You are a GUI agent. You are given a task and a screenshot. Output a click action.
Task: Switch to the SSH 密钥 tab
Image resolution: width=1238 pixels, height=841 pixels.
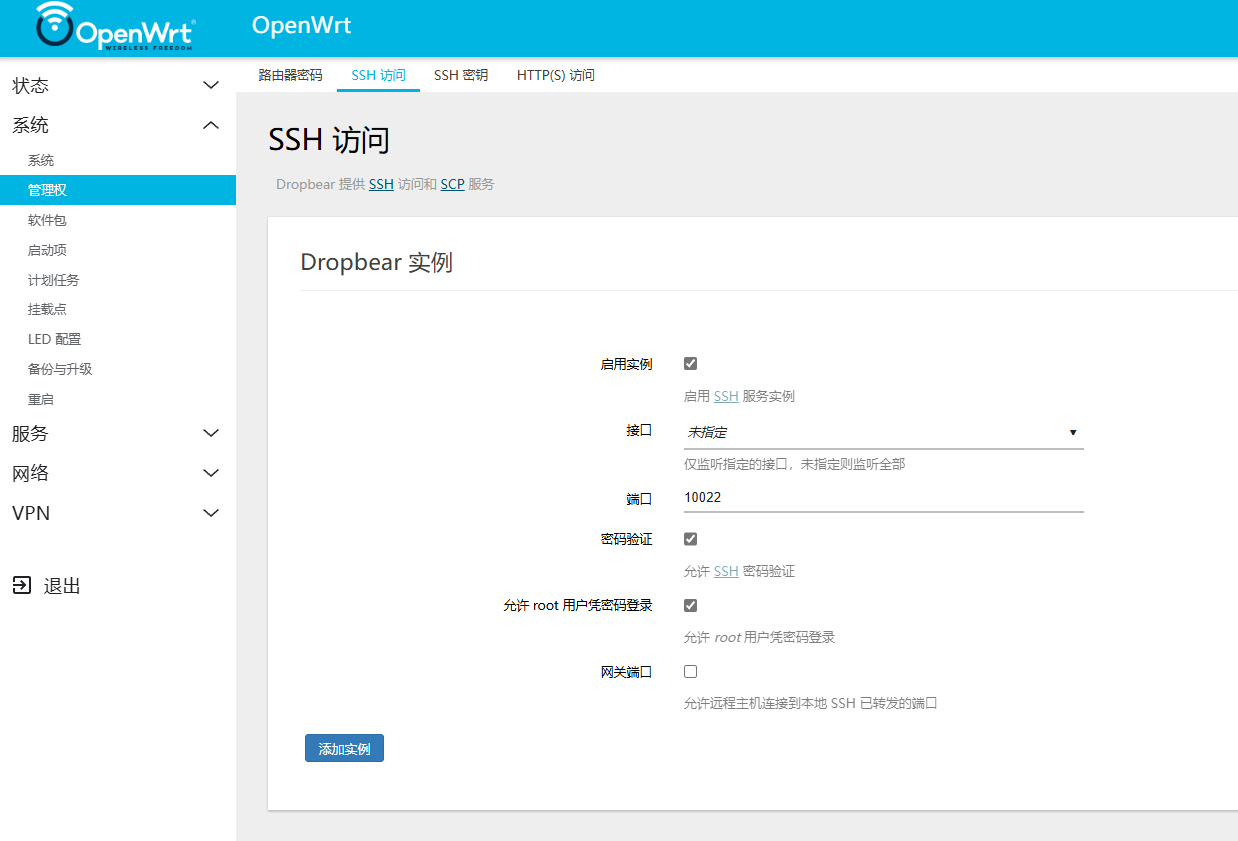click(461, 75)
